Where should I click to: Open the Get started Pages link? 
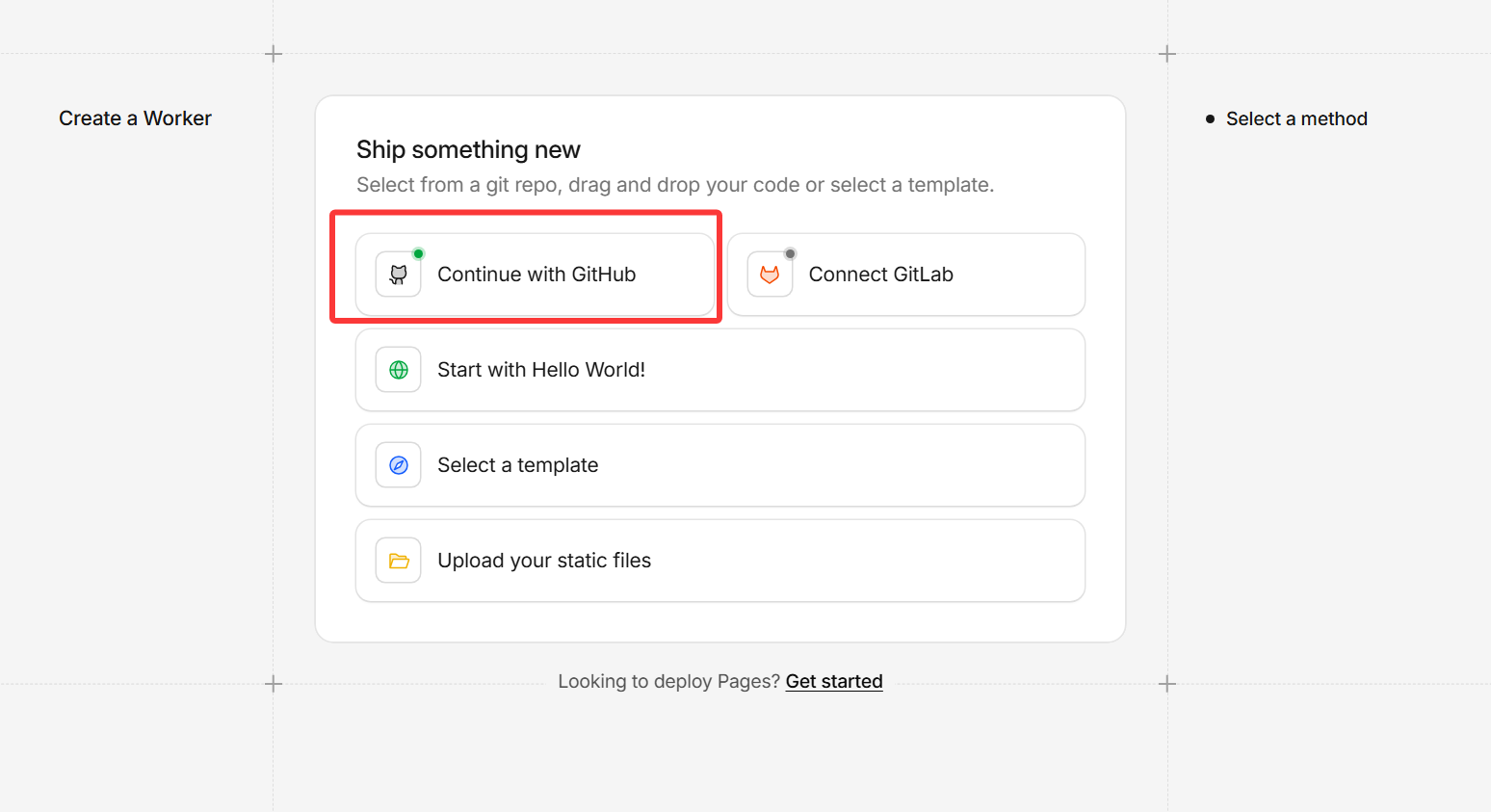833,681
